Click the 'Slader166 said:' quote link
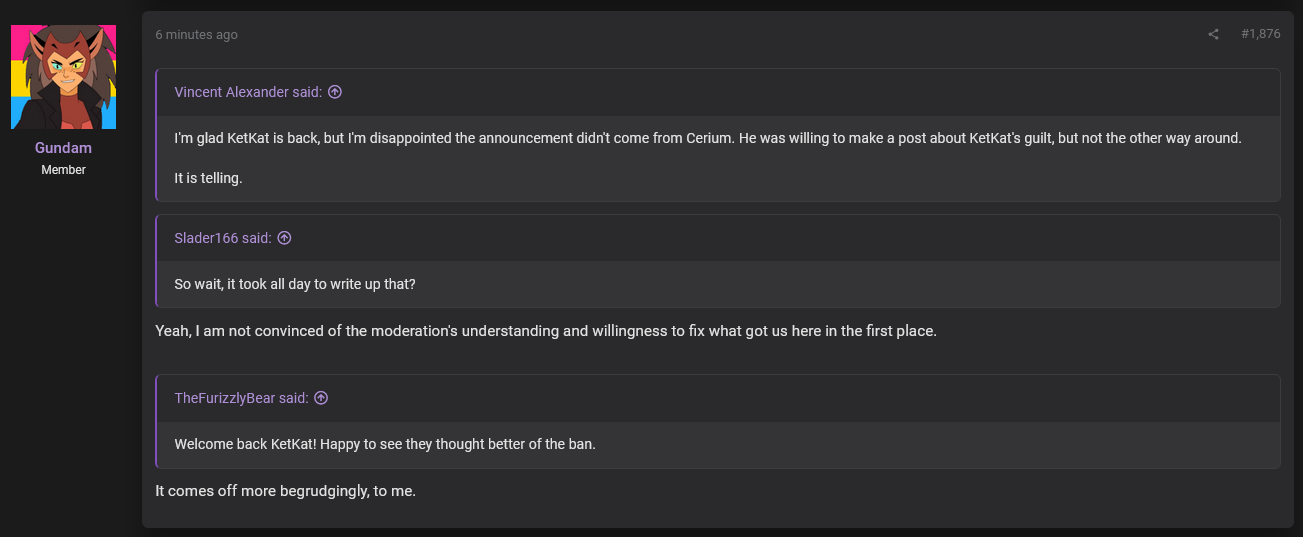The height and width of the screenshot is (537, 1303). 223,238
